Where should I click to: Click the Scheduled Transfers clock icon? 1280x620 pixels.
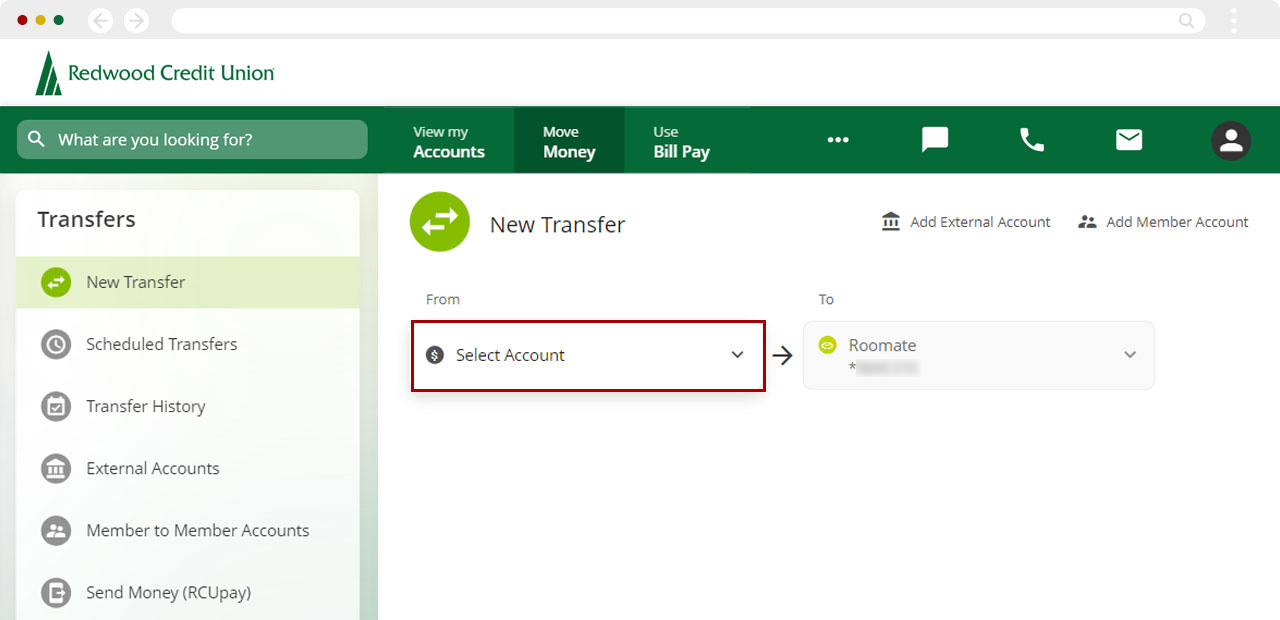tap(56, 344)
